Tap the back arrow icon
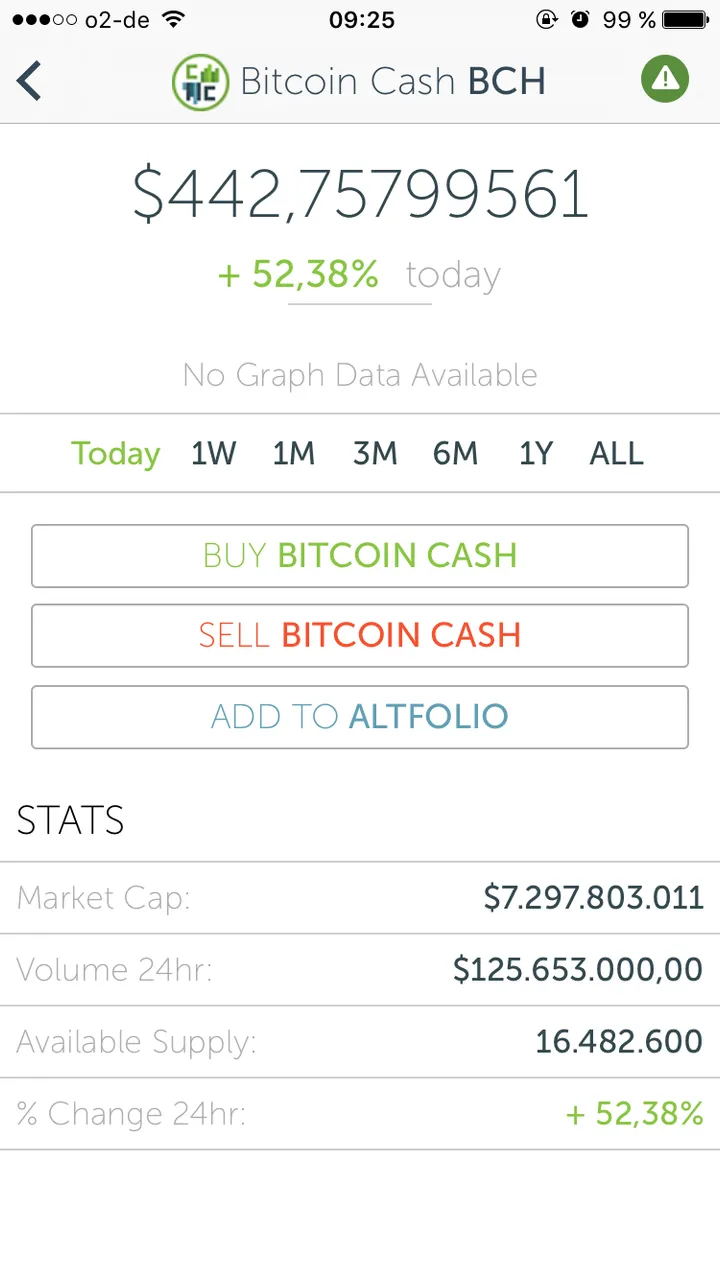The image size is (720, 1280). 29,80
